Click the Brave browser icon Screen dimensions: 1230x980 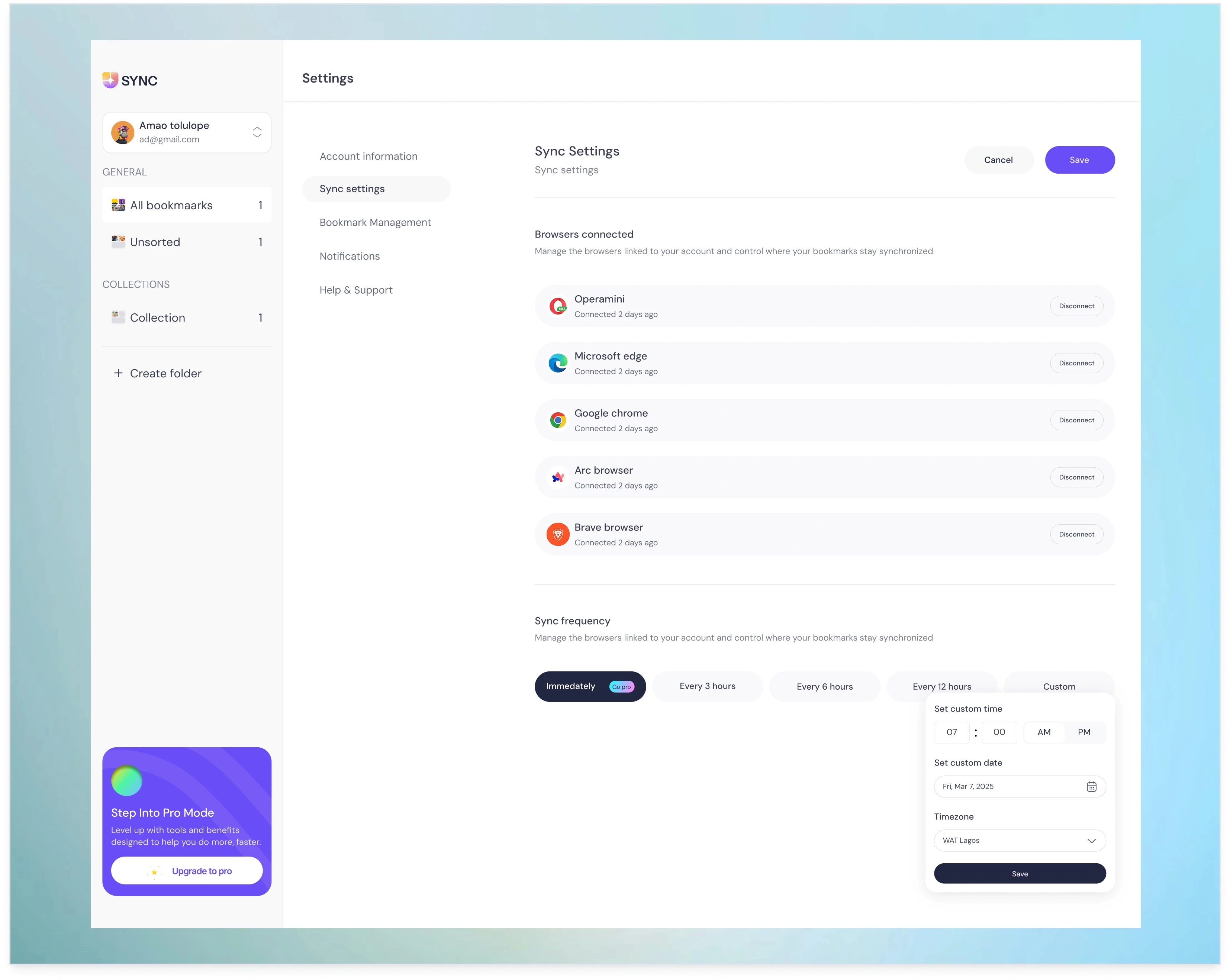click(557, 535)
